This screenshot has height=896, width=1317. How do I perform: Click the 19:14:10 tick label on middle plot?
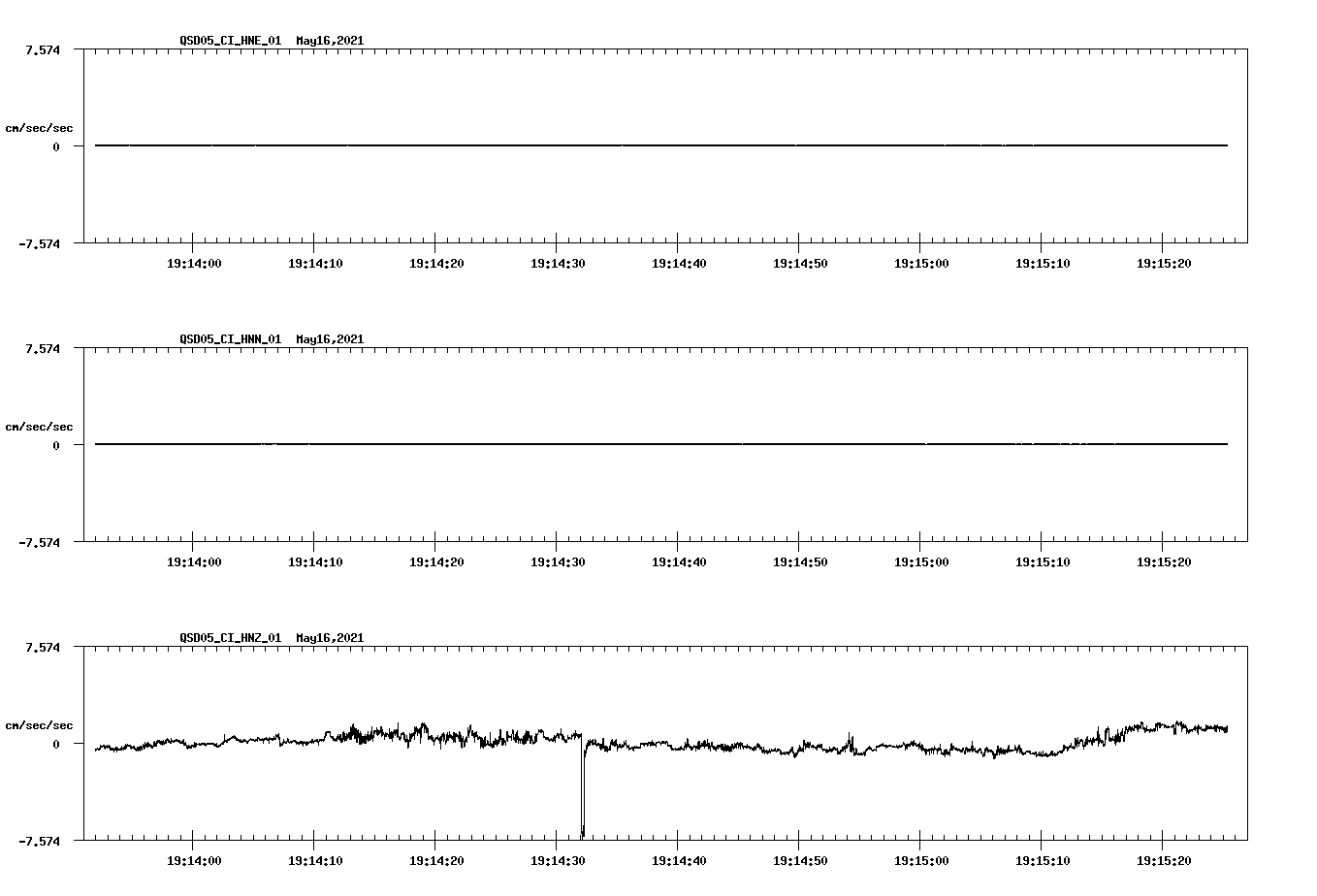(x=317, y=560)
